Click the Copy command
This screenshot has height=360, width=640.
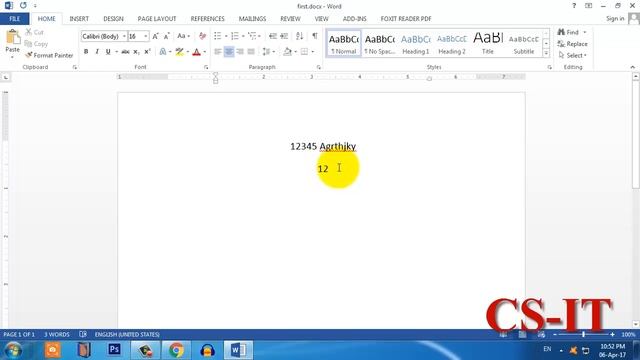36,44
